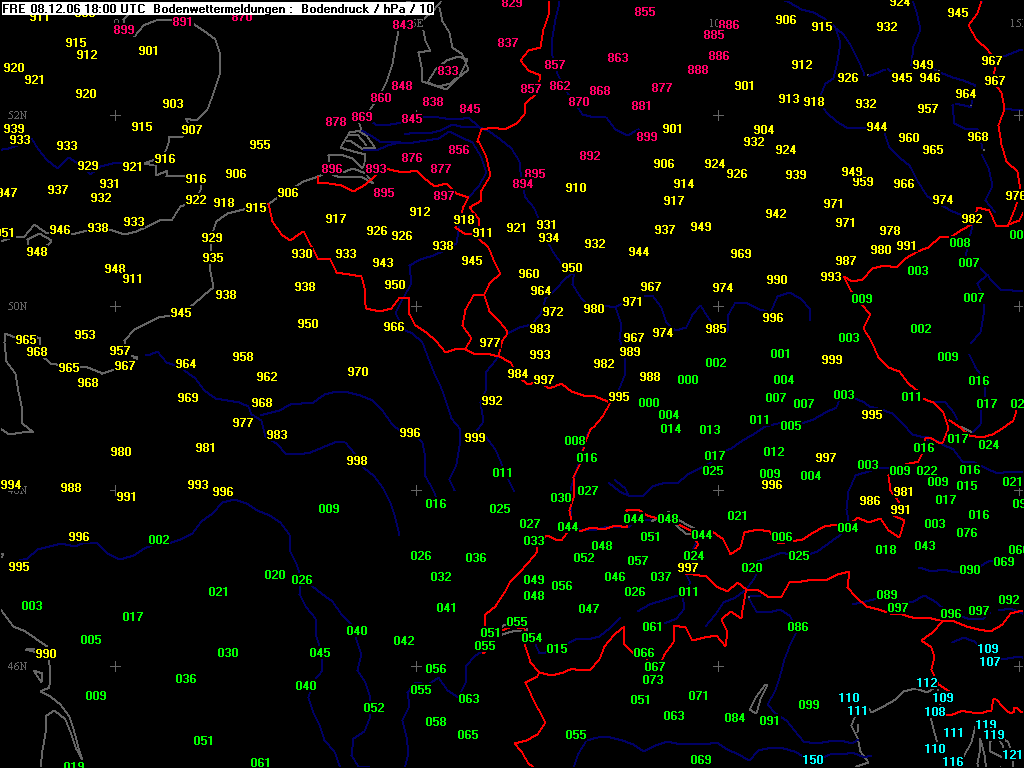Click the 52N latitude label
The height and width of the screenshot is (768, 1024).
pyautogui.click(x=16, y=116)
